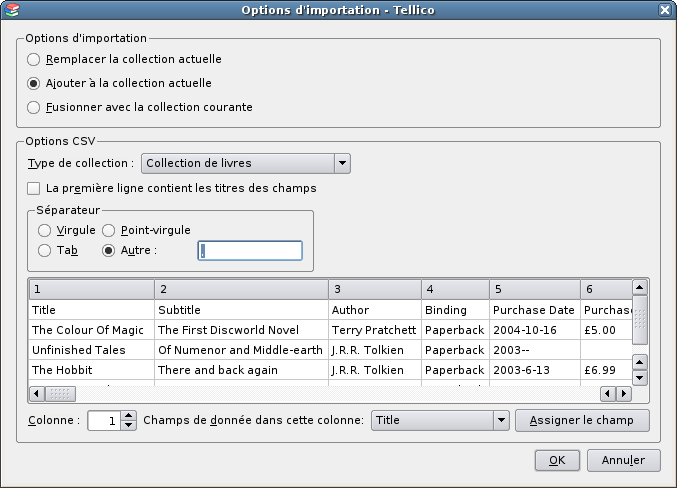Click the table's vertical scroll down arrow
Viewport: 677px width, 488px height.
[x=639, y=378]
